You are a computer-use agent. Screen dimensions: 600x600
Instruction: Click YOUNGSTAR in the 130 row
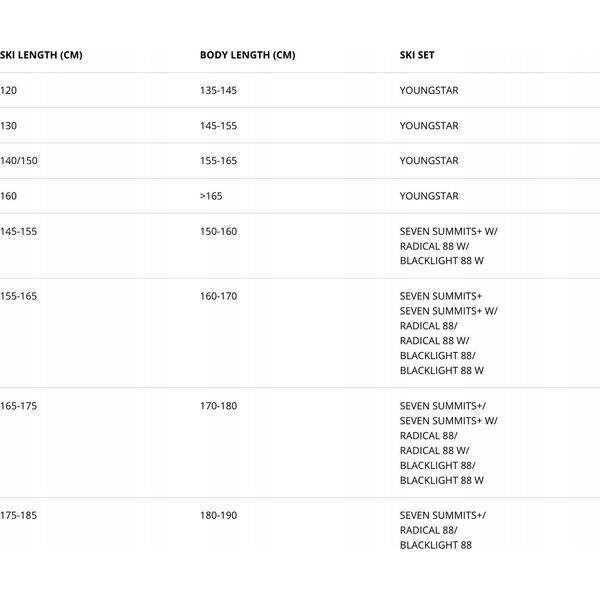pos(429,126)
